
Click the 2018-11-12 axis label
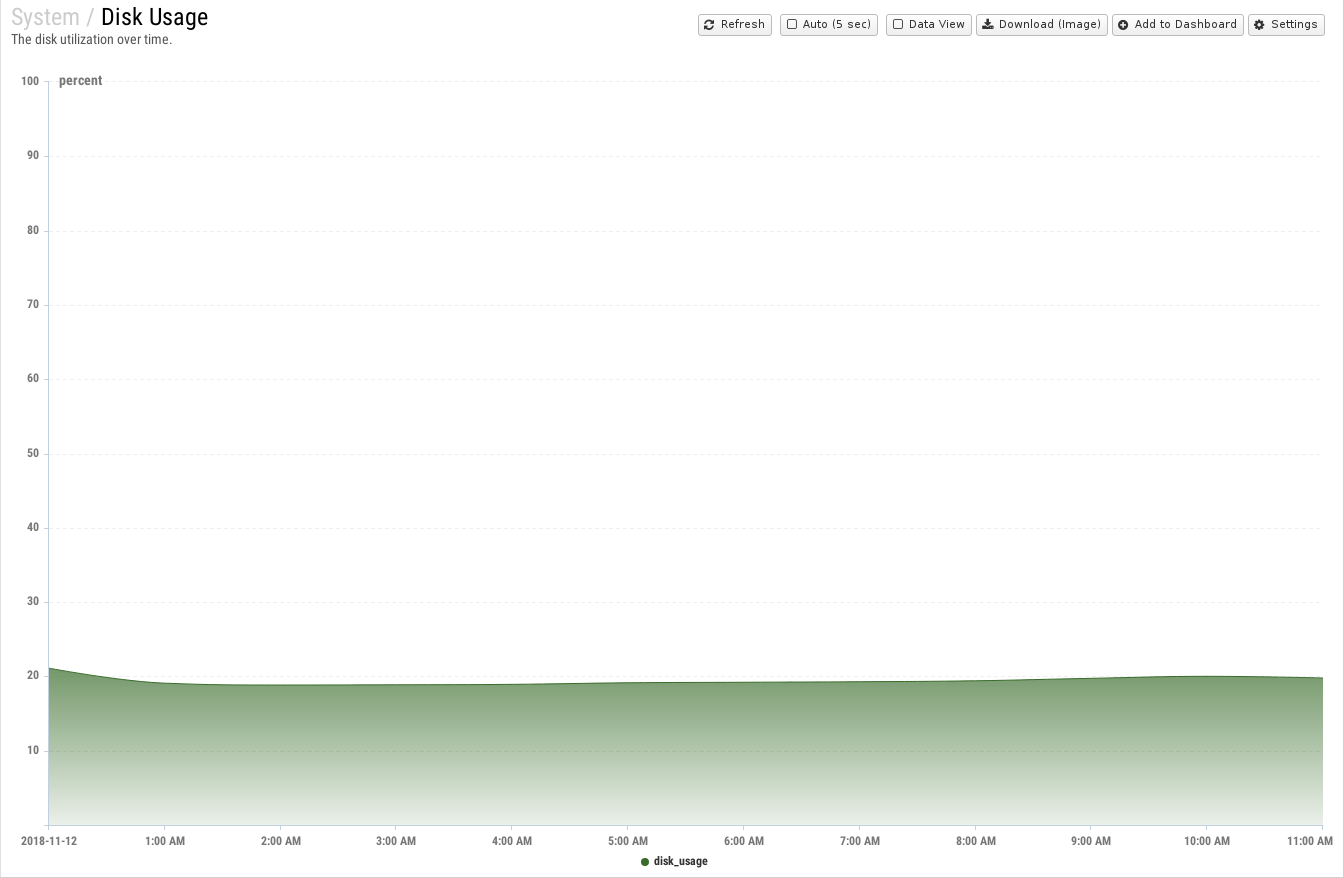click(x=49, y=841)
